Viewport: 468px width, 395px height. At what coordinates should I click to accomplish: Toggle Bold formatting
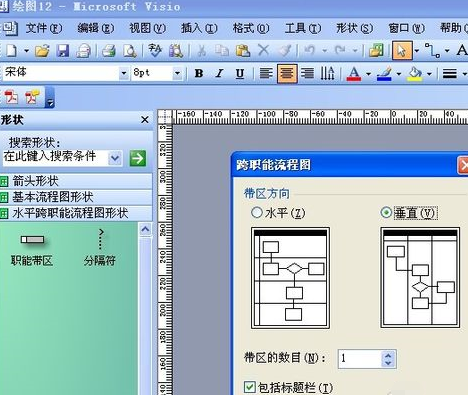[x=199, y=73]
